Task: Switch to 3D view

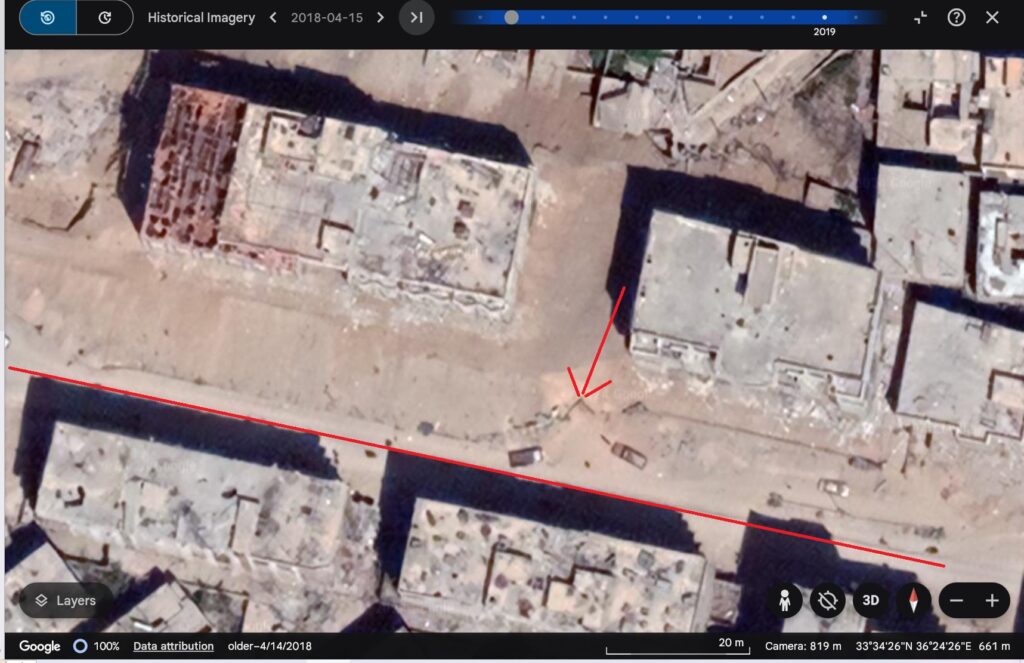Action: click(871, 600)
